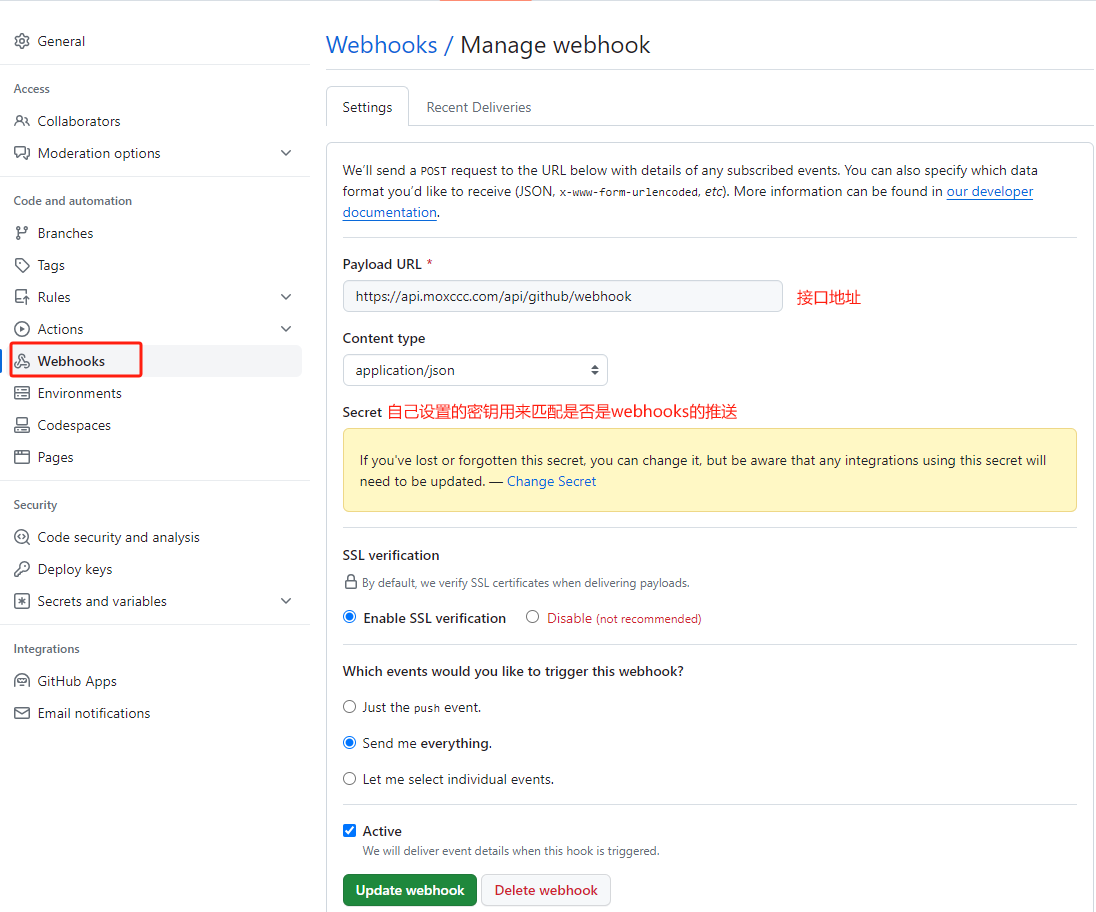Click the Change Secret link
Screen dimensions: 1096x912
click(551, 481)
